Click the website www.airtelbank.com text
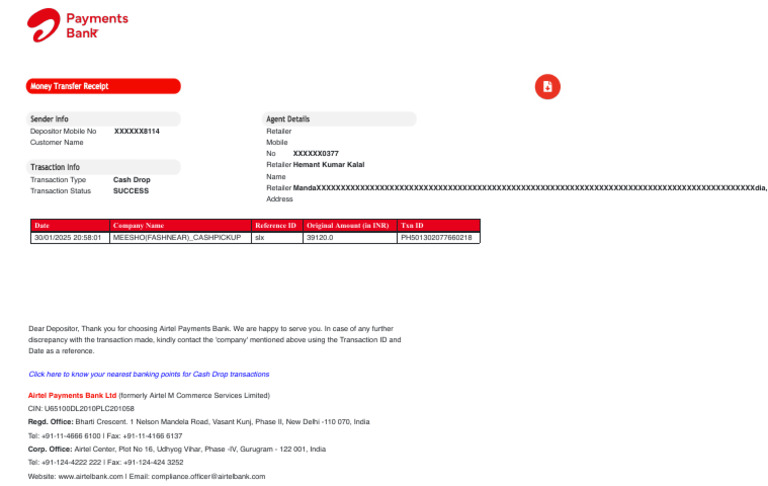Image resolution: width=768 pixels, height=486 pixels. [91, 476]
